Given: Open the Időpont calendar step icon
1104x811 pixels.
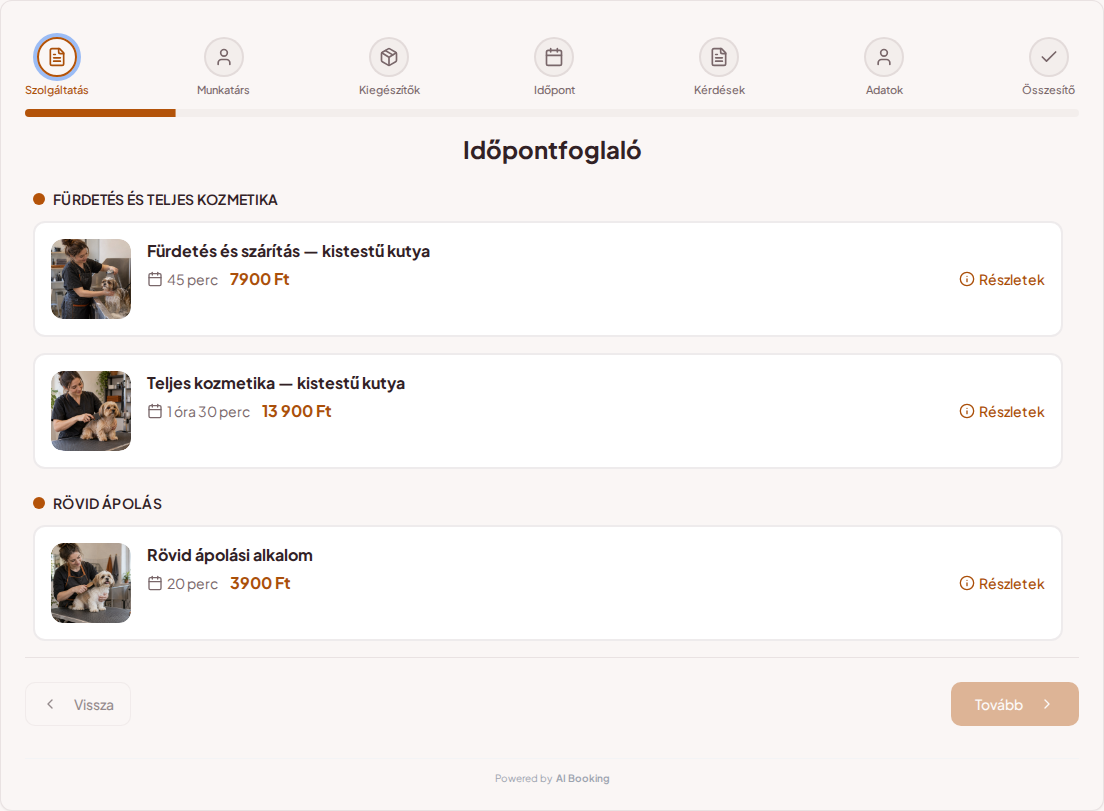Looking at the screenshot, I should tap(554, 57).
